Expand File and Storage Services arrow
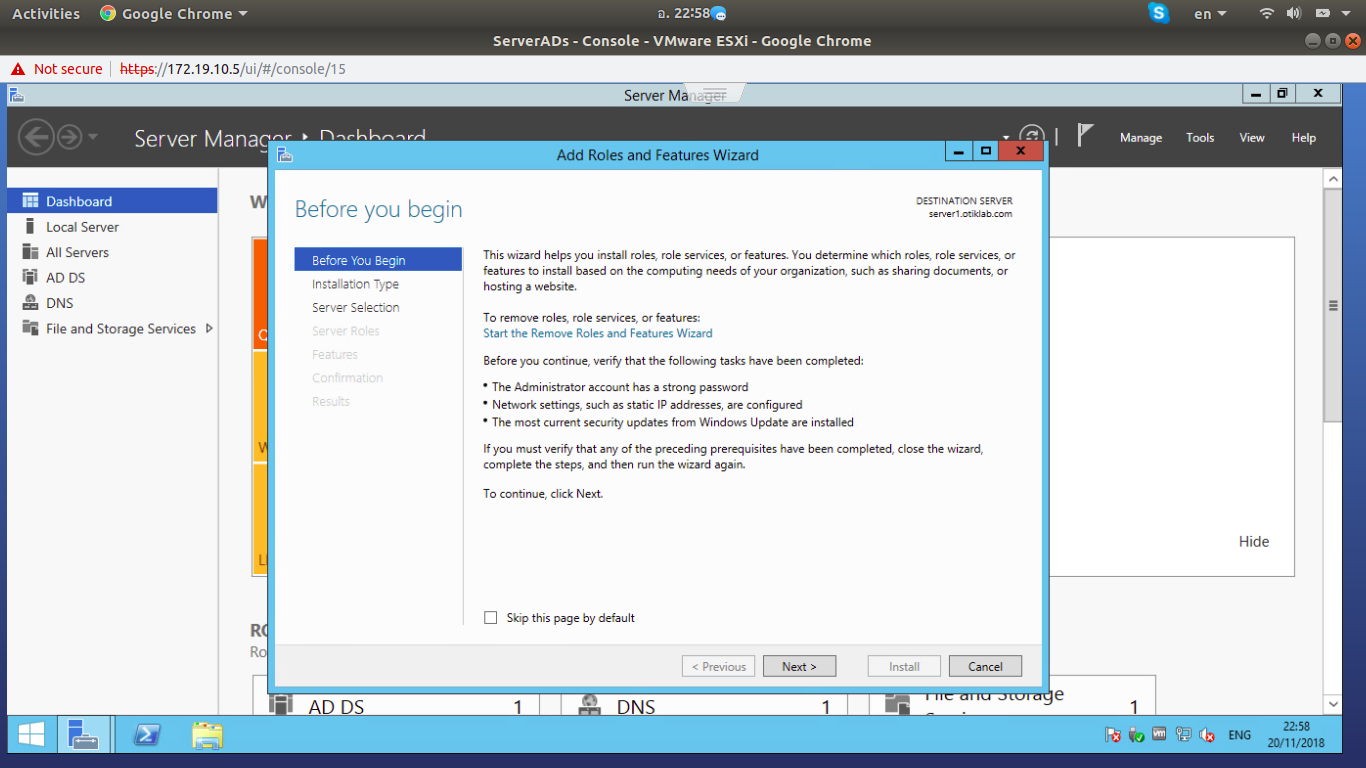Image resolution: width=1366 pixels, height=768 pixels. (x=209, y=328)
